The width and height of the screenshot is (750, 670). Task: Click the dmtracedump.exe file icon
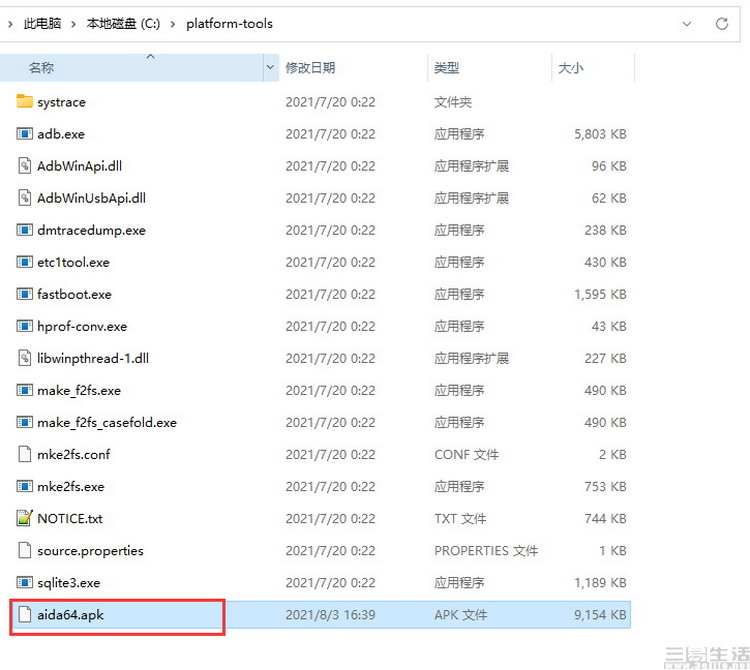(x=24, y=230)
